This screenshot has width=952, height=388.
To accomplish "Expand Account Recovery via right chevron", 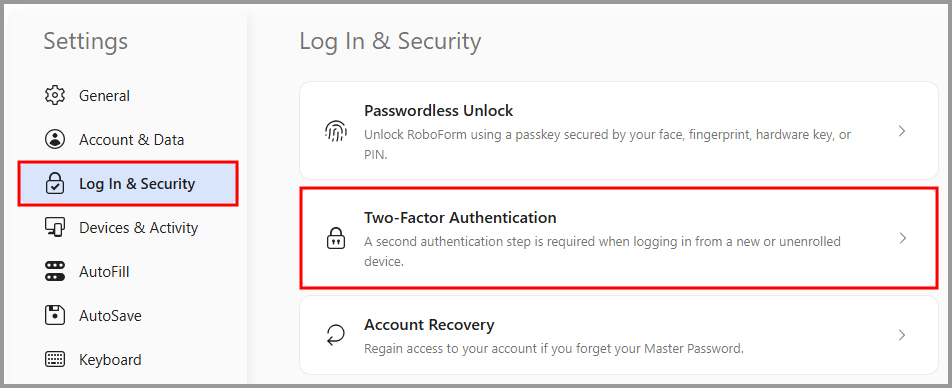I will click(902, 335).
